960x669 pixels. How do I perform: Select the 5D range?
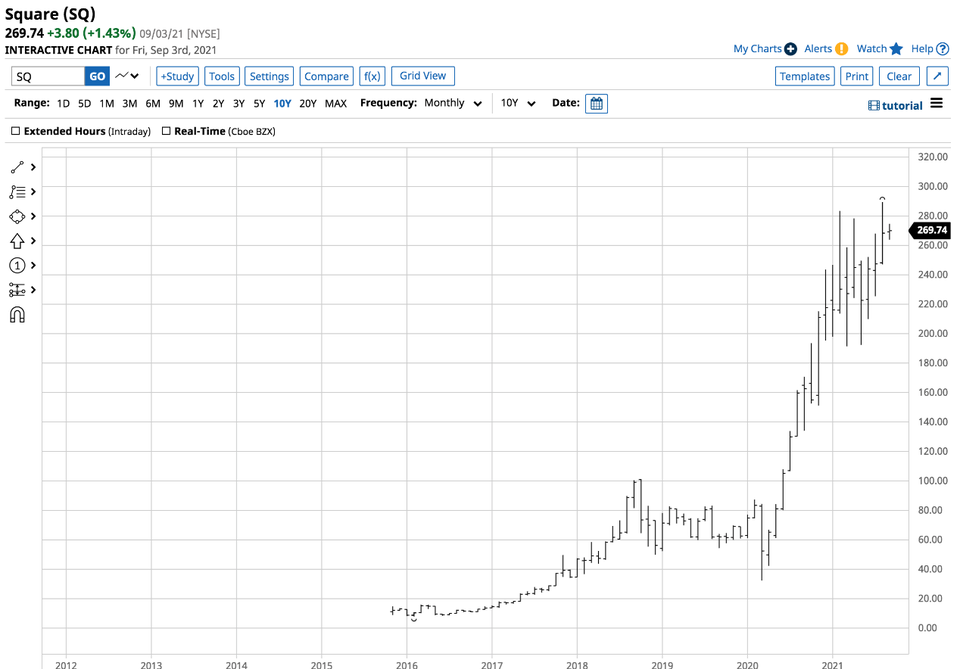coord(84,103)
